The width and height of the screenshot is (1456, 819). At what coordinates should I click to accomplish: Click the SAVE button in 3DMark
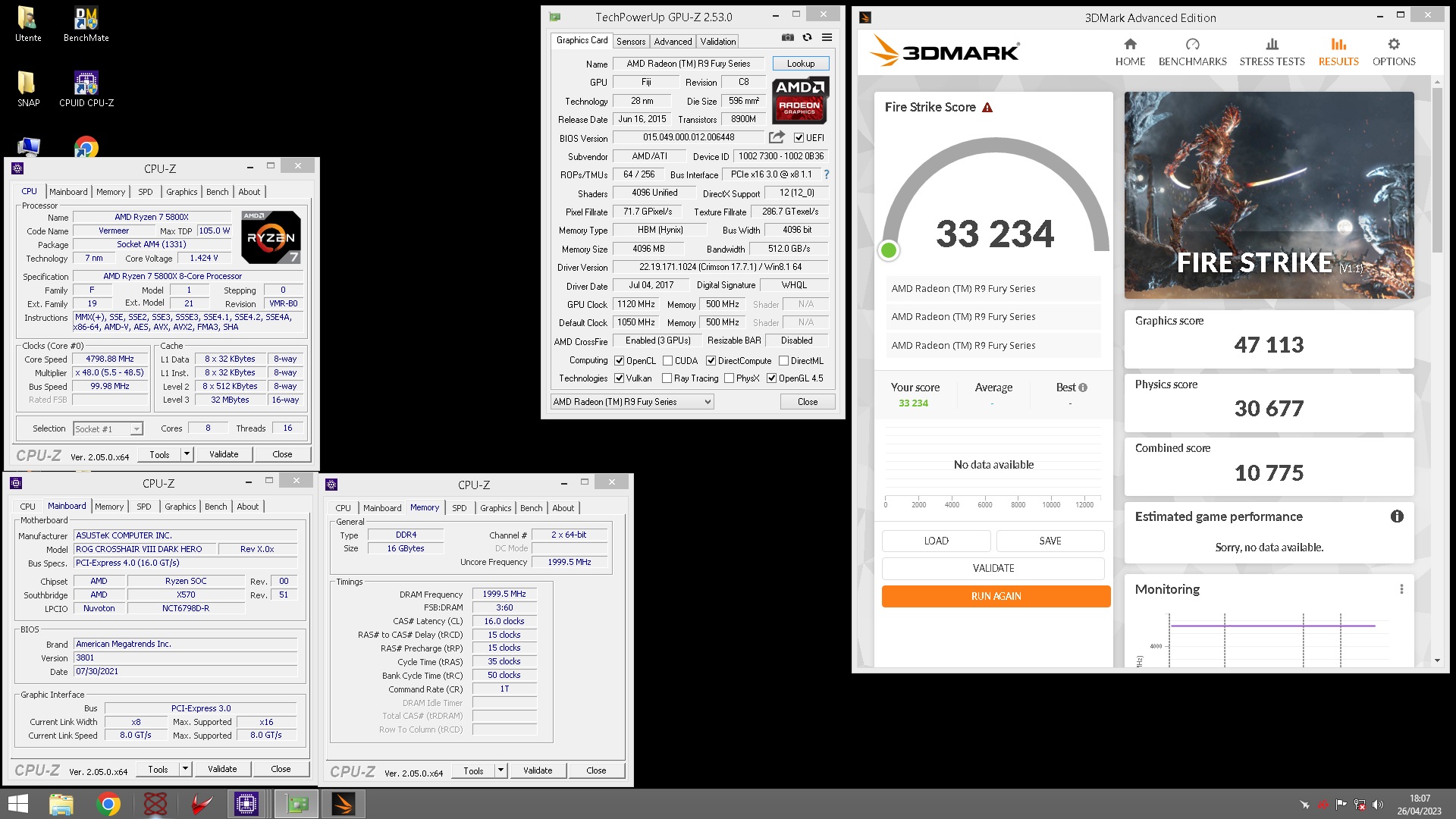[x=1050, y=541]
